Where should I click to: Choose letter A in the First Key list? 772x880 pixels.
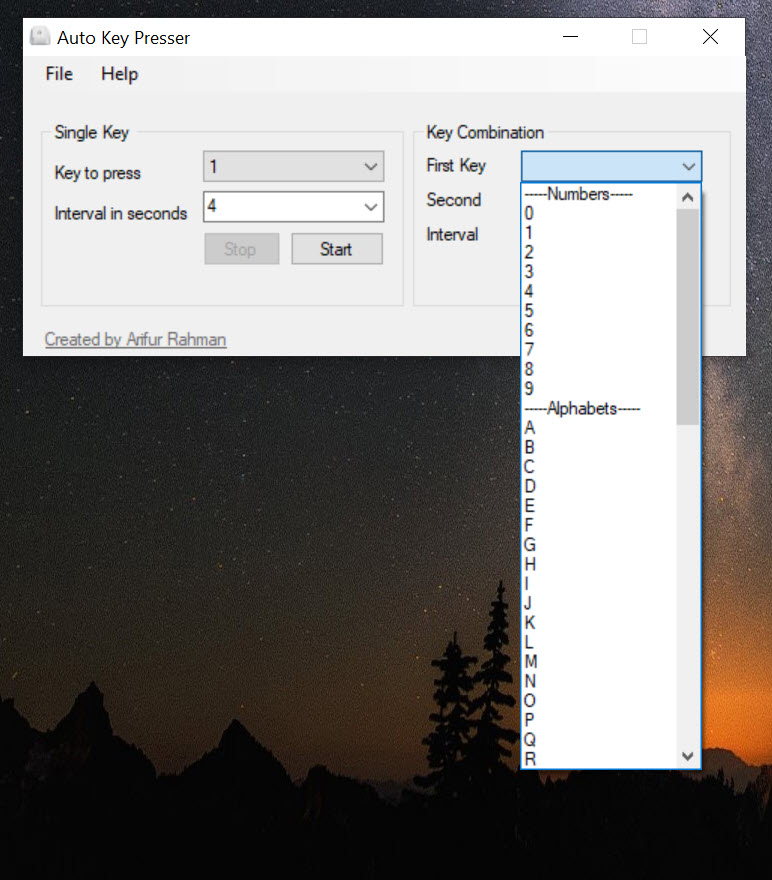point(599,428)
